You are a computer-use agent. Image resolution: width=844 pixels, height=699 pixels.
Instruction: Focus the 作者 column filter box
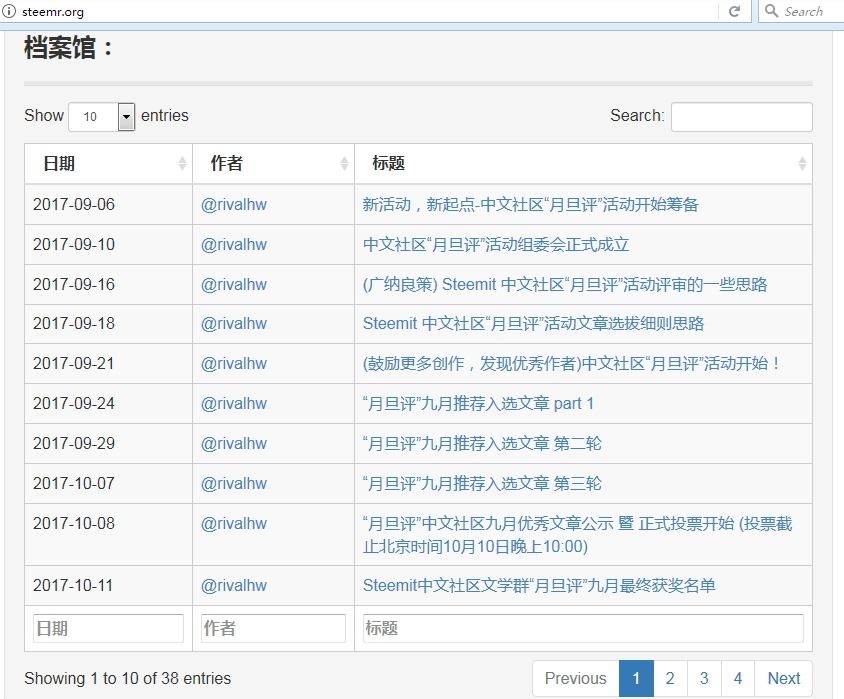pos(273,628)
